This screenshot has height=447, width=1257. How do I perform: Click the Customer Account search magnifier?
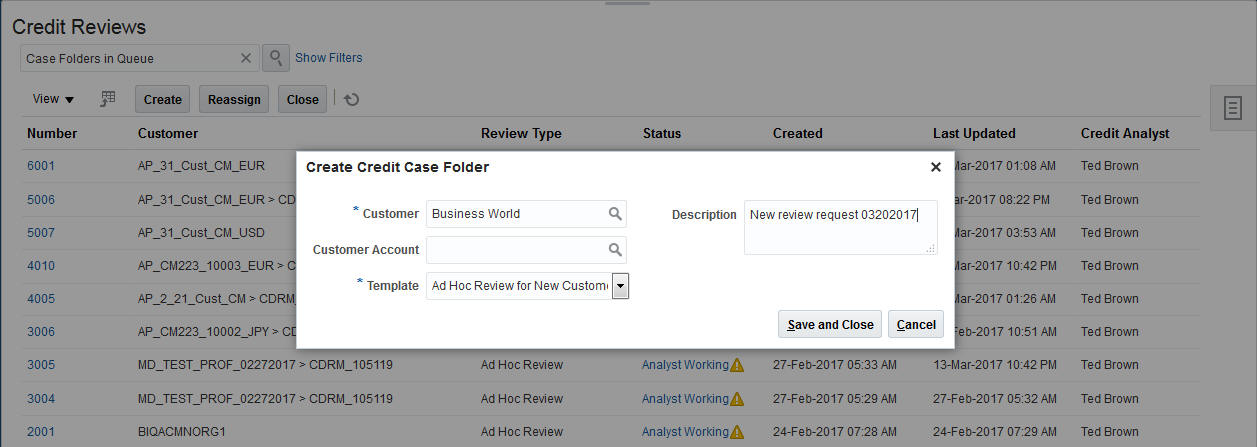pyautogui.click(x=615, y=250)
